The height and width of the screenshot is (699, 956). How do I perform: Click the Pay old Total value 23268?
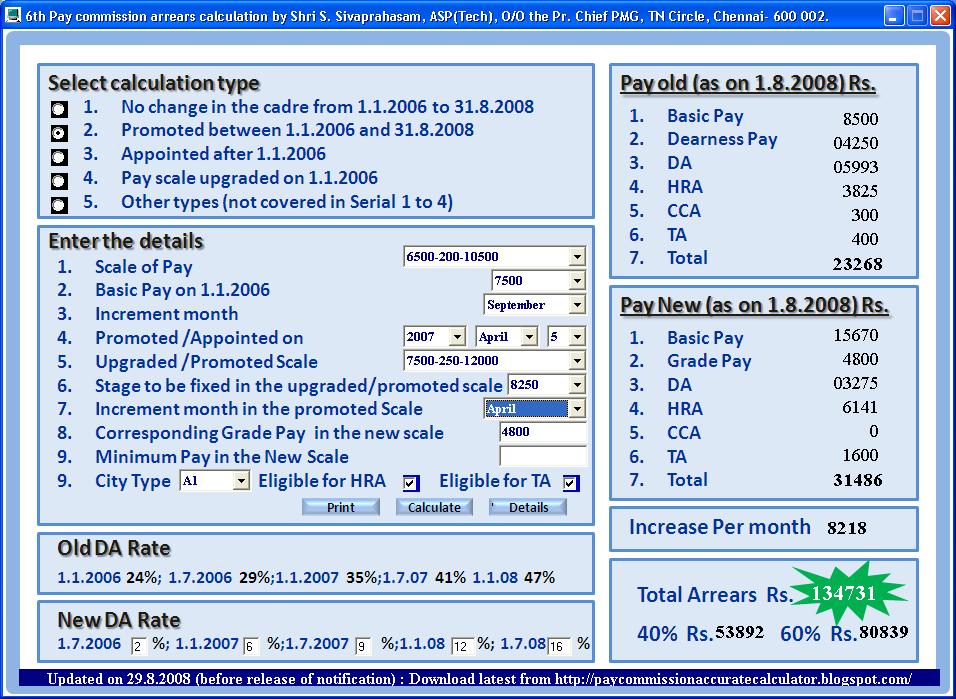point(857,264)
